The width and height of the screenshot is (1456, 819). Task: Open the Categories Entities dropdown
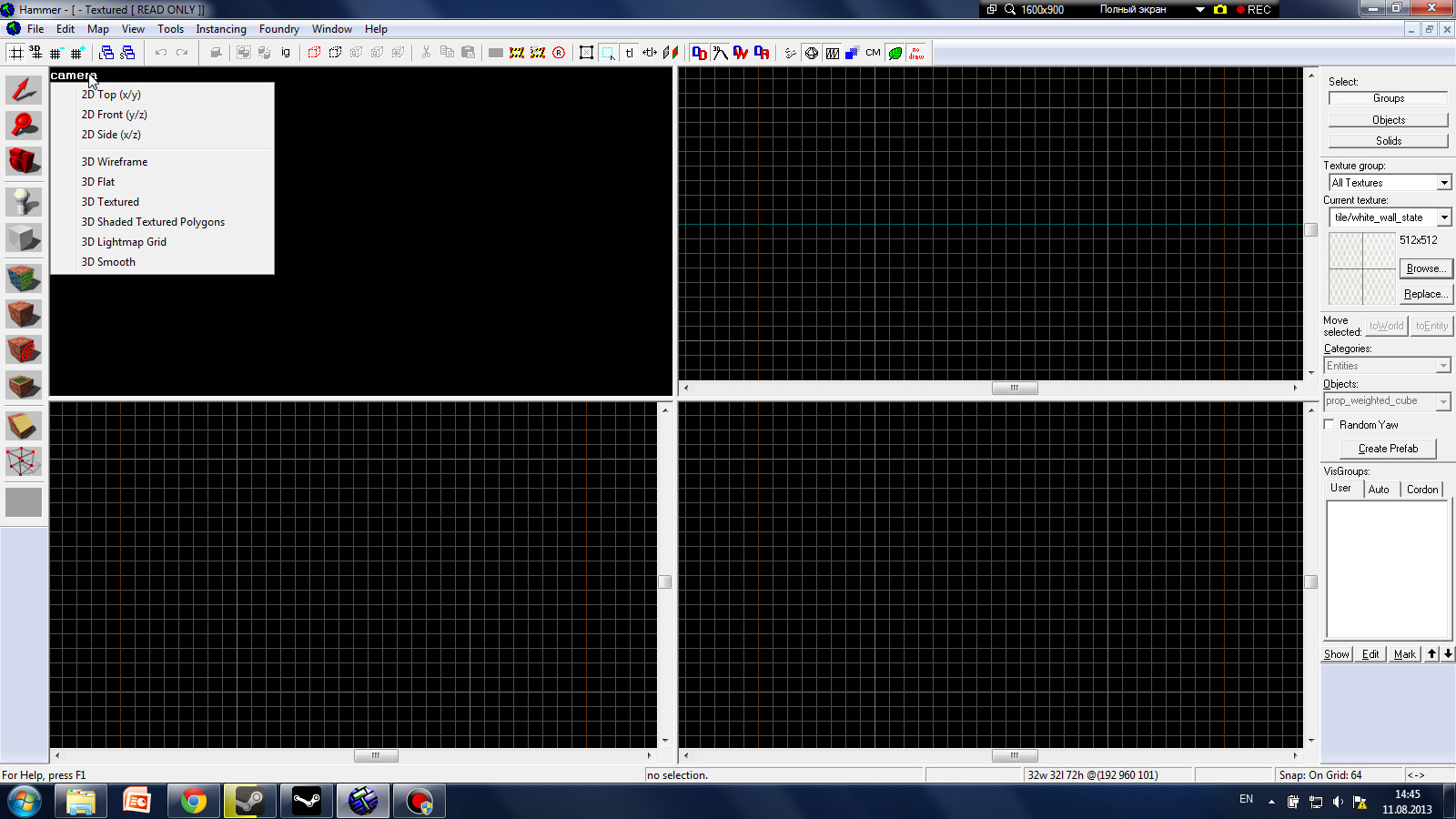1443,366
